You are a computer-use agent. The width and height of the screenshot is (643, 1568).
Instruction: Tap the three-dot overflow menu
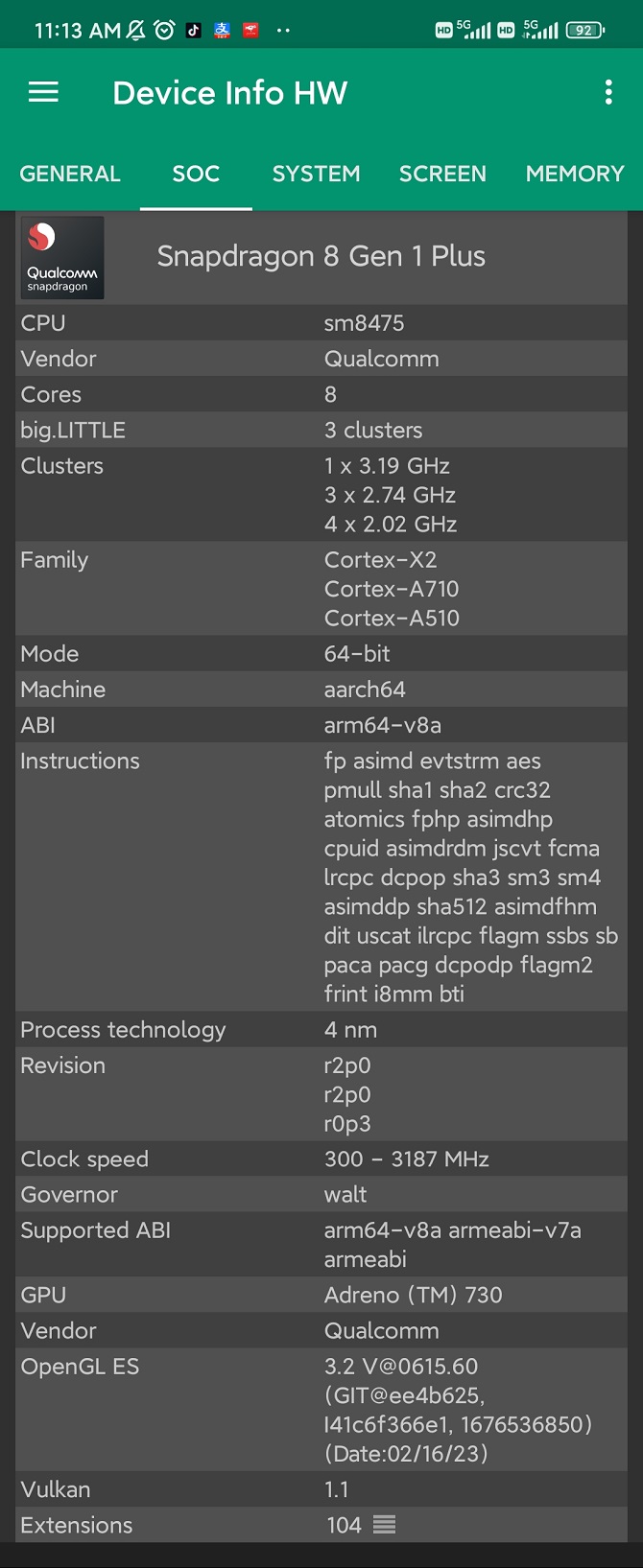click(x=608, y=92)
